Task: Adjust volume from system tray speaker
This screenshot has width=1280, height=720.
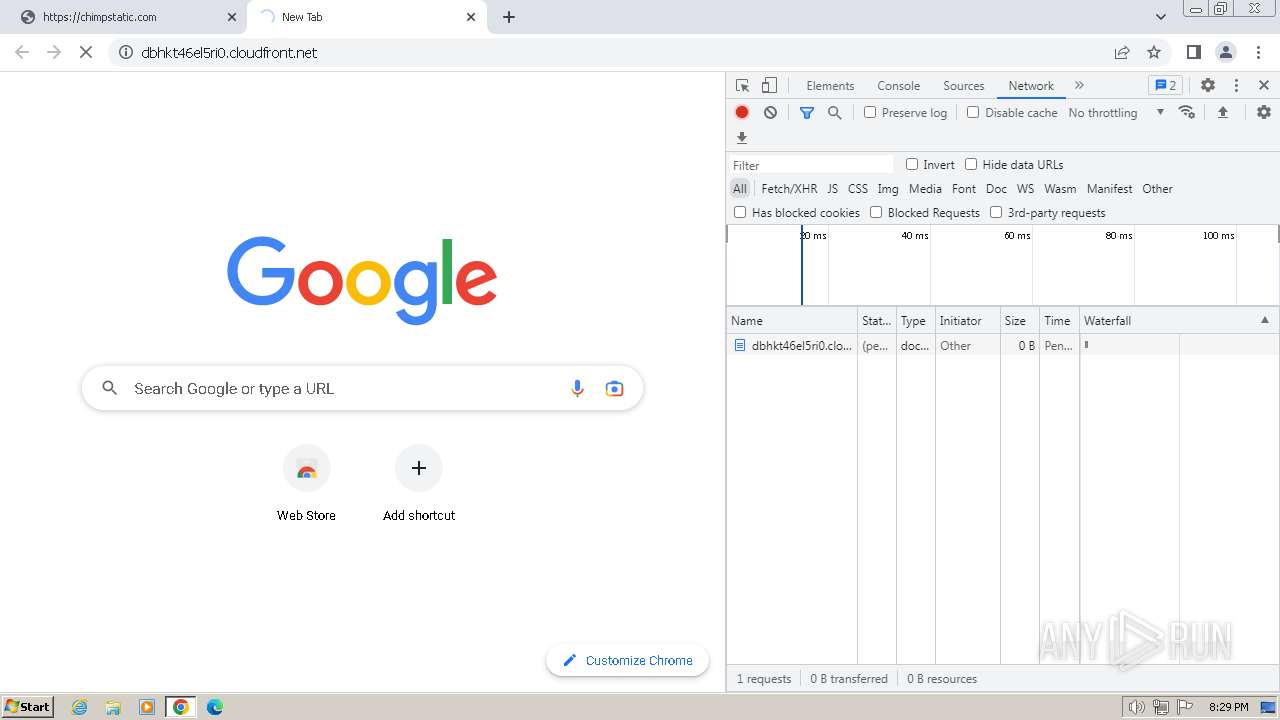Action: (x=1137, y=707)
